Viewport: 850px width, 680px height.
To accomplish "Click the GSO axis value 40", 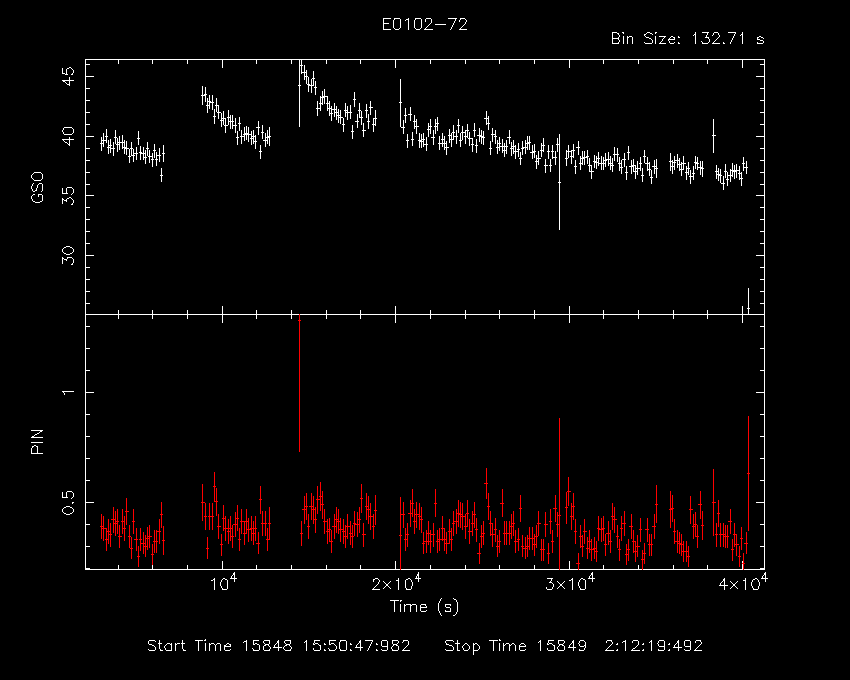I will (69, 136).
